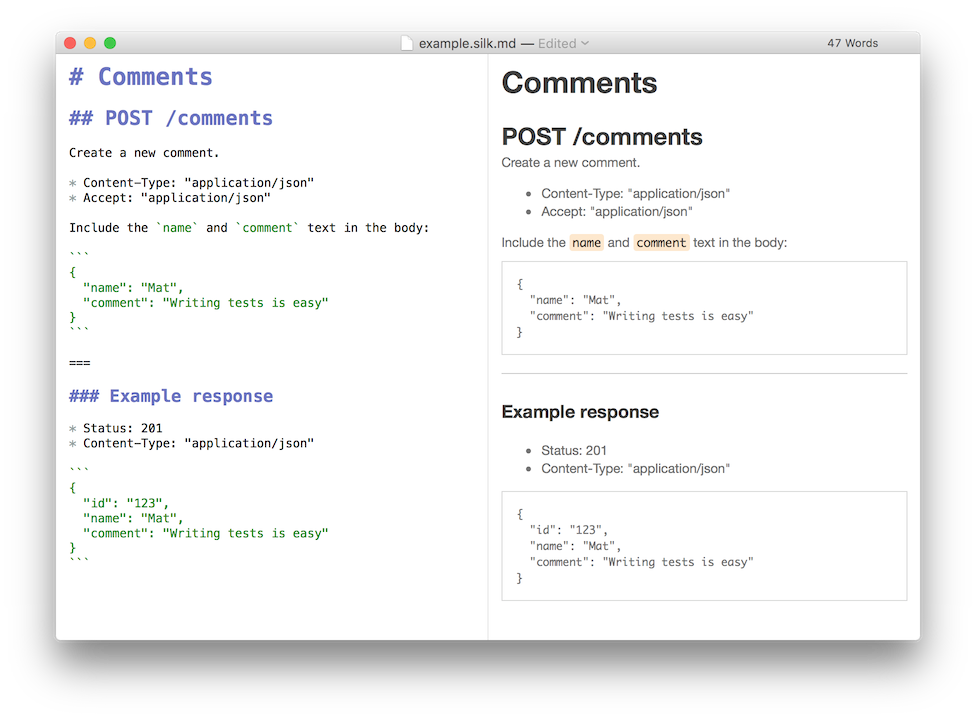Click the highlighted 'comment' code tag in preview

661,243
